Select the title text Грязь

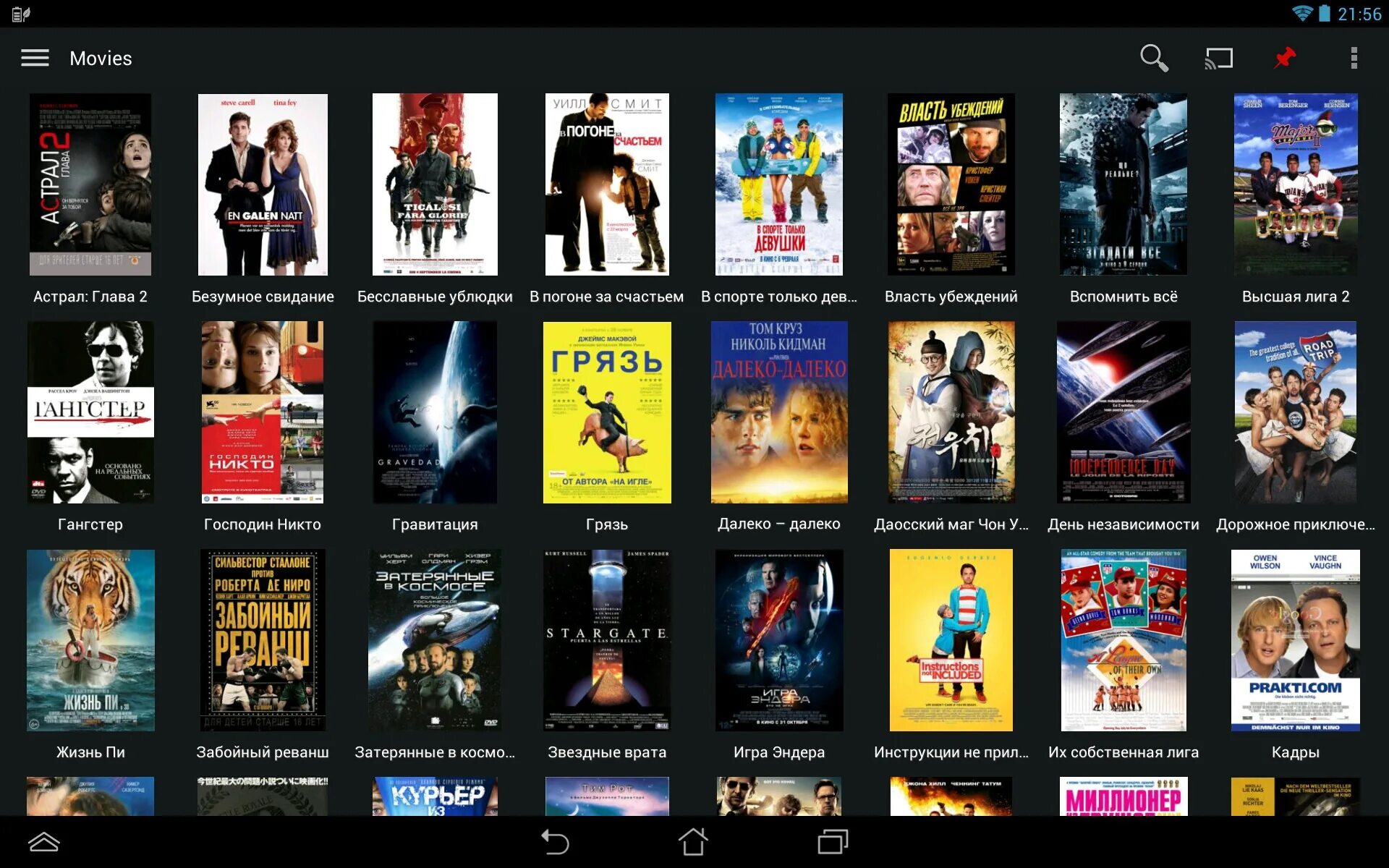[607, 524]
